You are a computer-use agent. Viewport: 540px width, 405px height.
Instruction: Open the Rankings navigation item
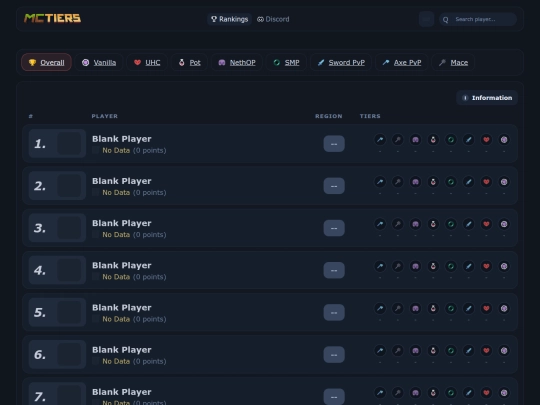point(229,19)
